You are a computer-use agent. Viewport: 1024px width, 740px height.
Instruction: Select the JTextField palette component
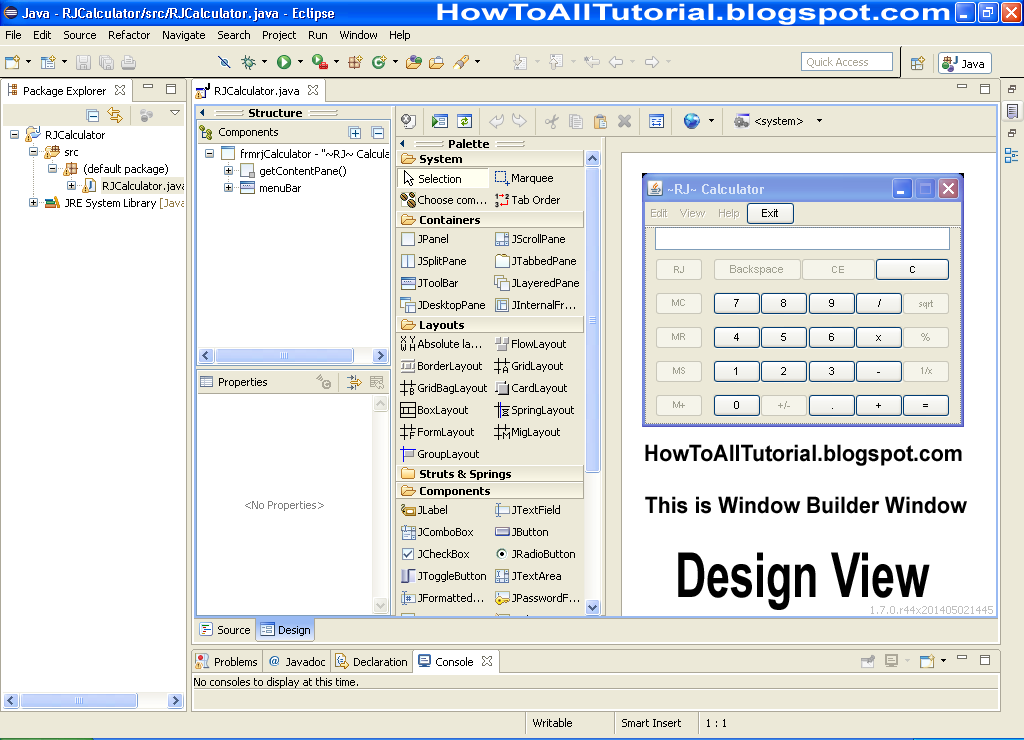[x=528, y=510]
